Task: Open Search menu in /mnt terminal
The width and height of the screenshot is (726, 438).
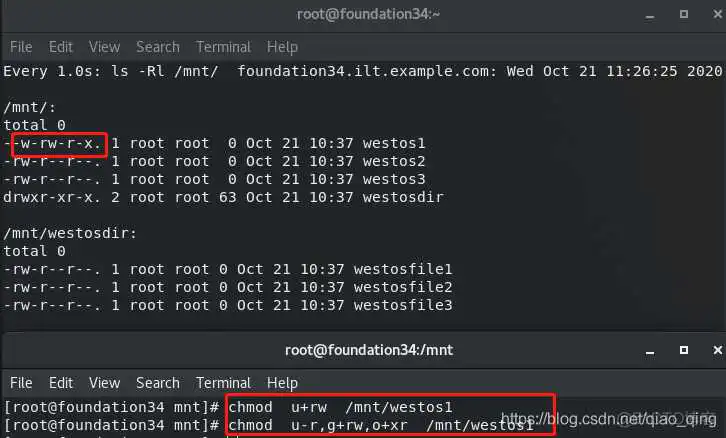Action: [157, 383]
